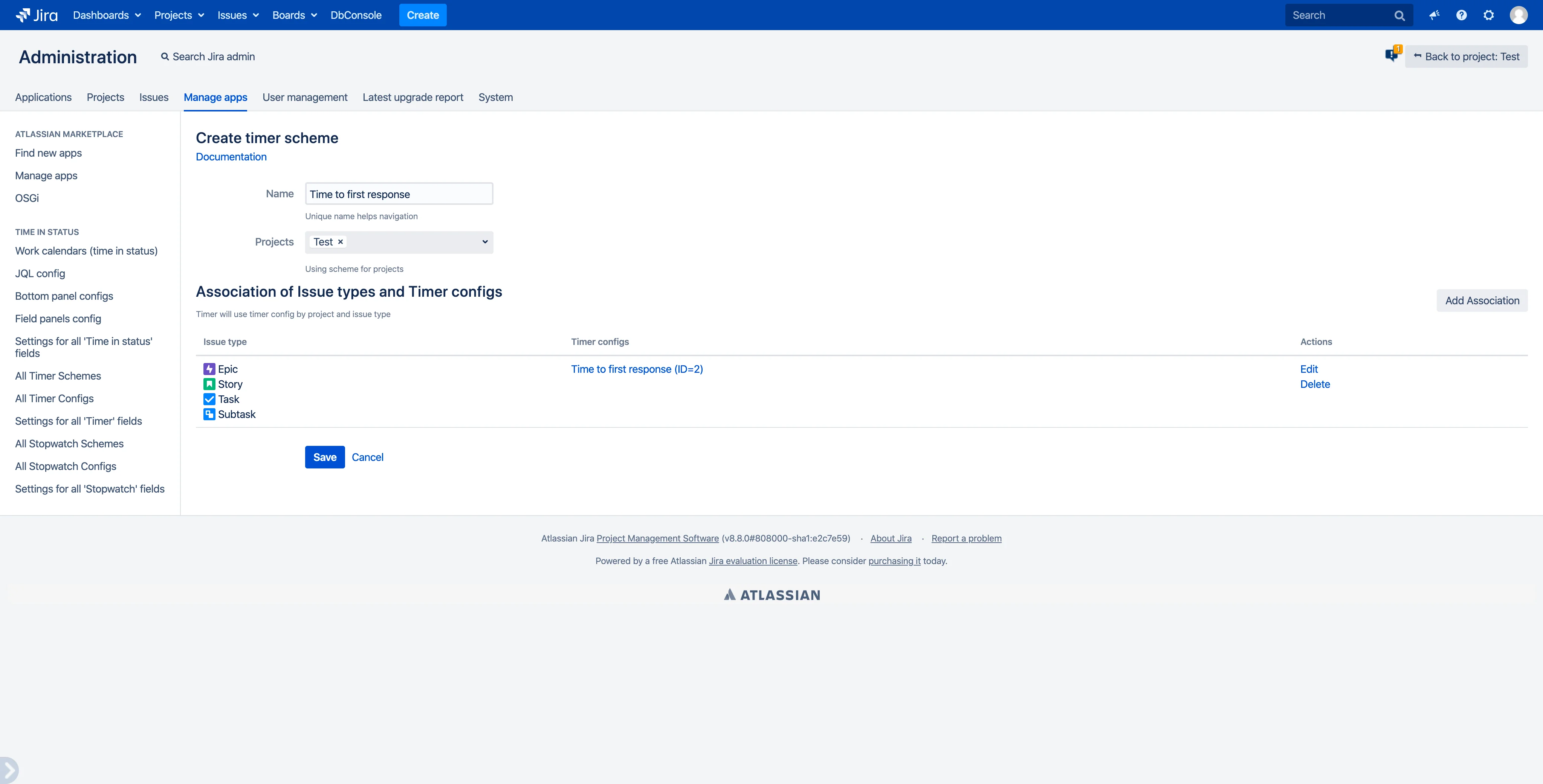
Task: Click the Add Association button
Action: (x=1482, y=300)
